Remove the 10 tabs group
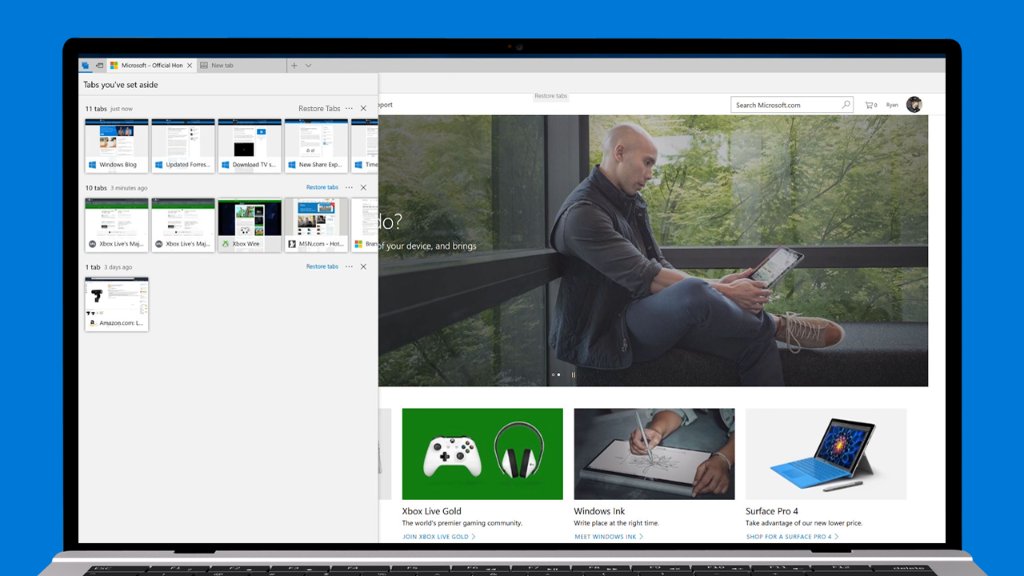 pos(364,187)
